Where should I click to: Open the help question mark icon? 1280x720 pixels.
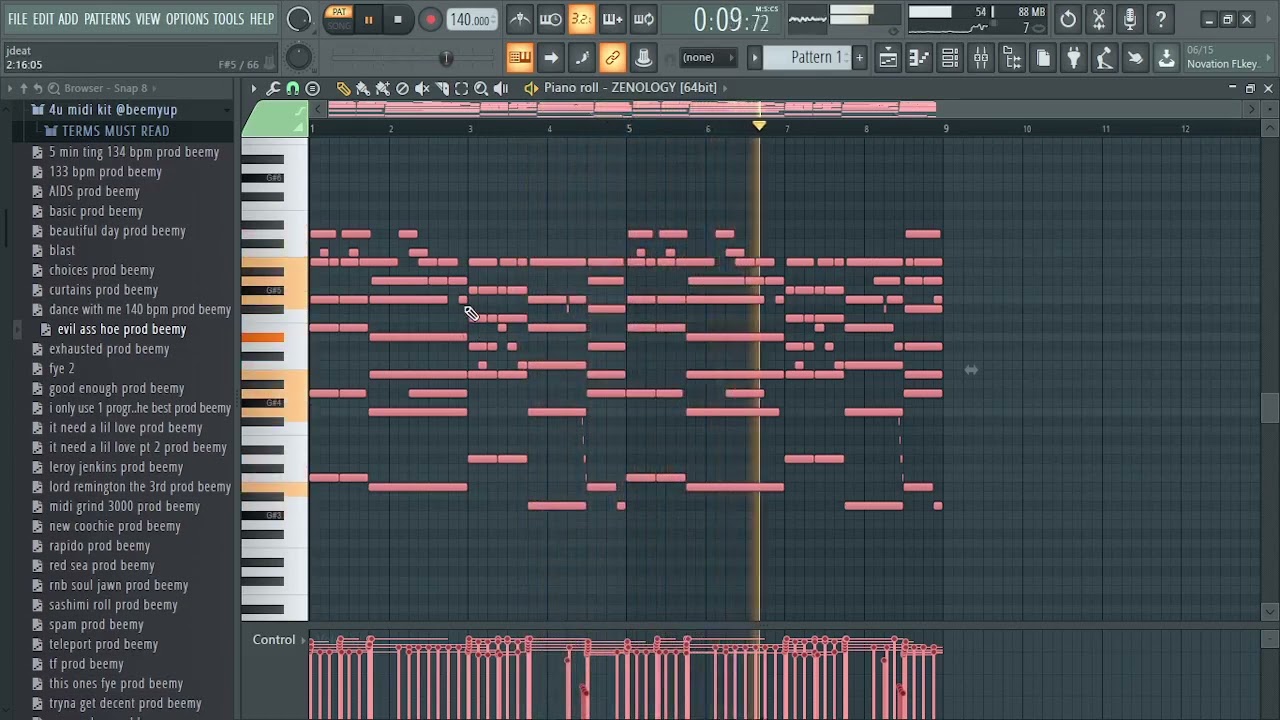(x=1161, y=19)
